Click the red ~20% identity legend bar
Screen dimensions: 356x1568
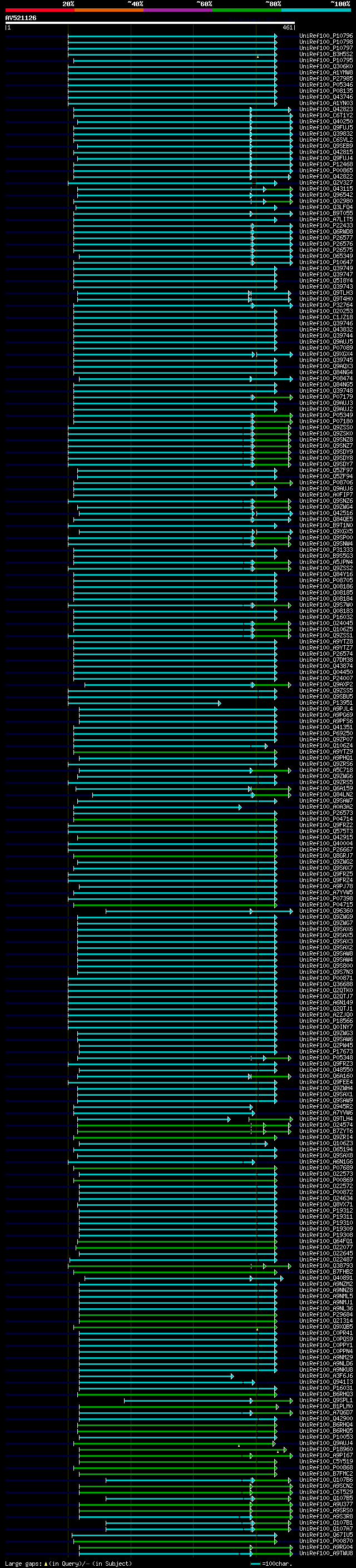pos(39,10)
